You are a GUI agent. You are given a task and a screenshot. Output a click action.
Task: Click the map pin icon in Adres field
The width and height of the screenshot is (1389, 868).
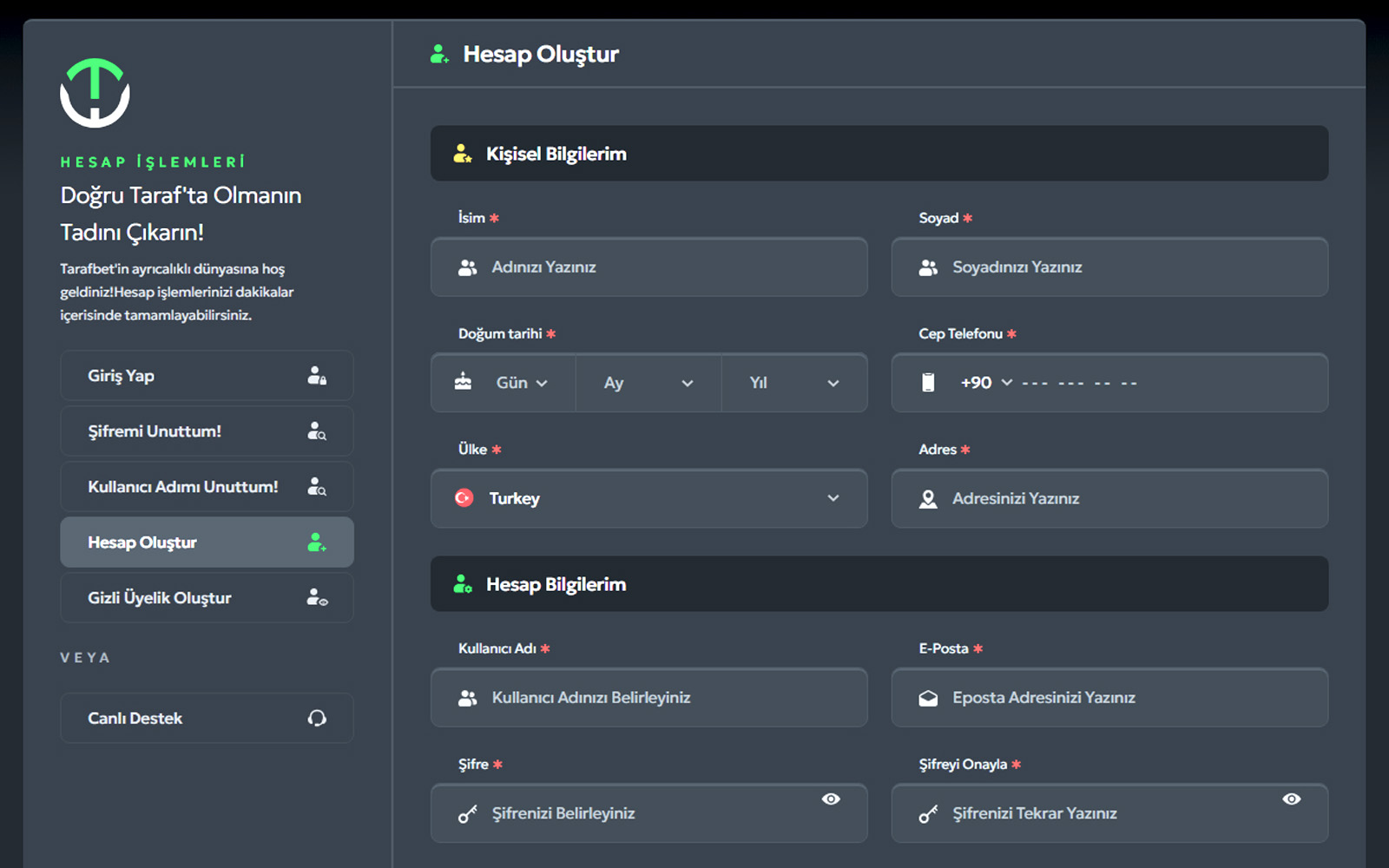[x=928, y=499]
